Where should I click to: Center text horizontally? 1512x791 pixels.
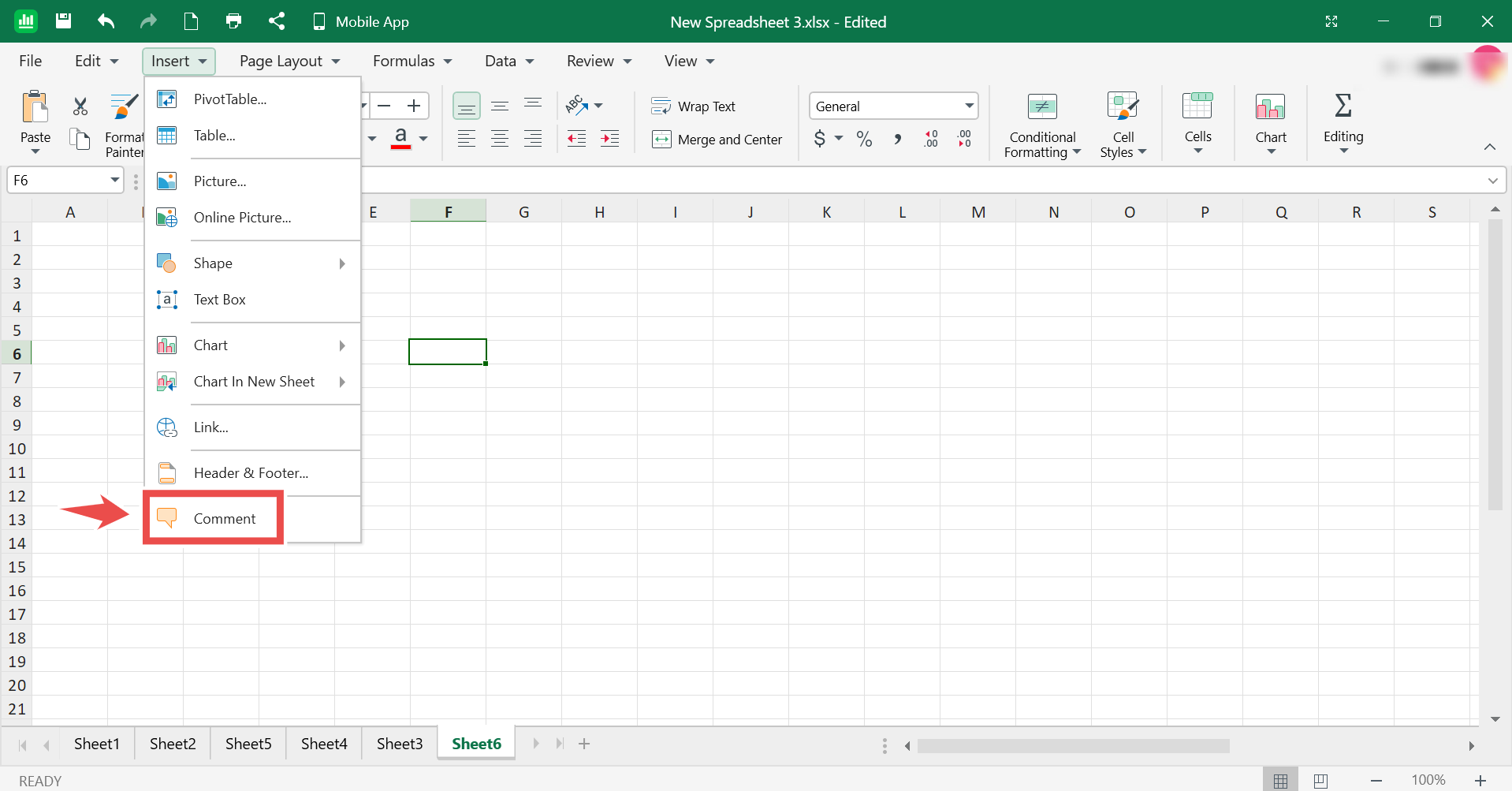[x=500, y=139]
